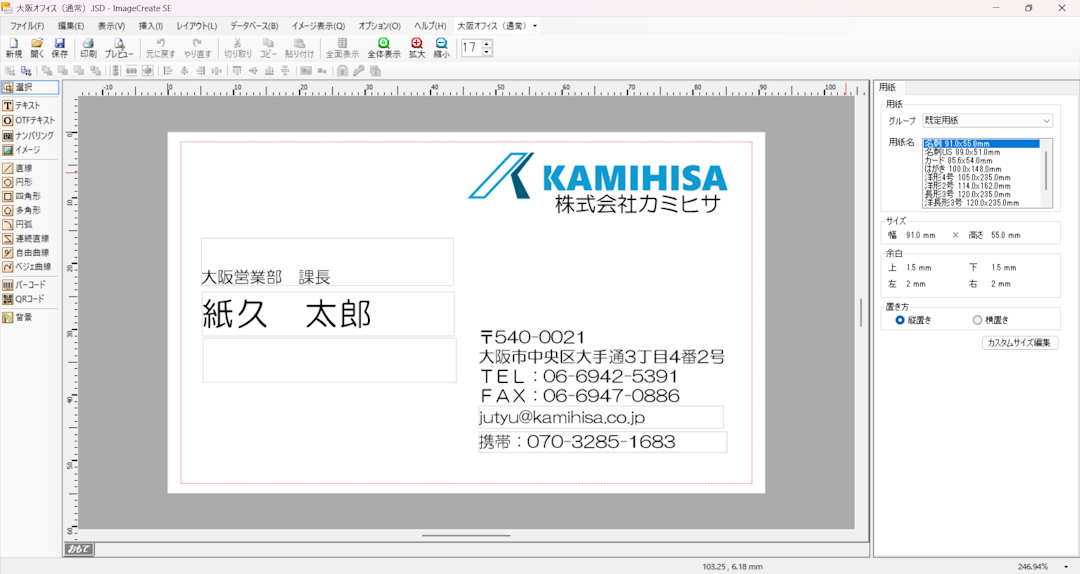Open the レイアウト(L) menu
1080x574 pixels.
196,26
